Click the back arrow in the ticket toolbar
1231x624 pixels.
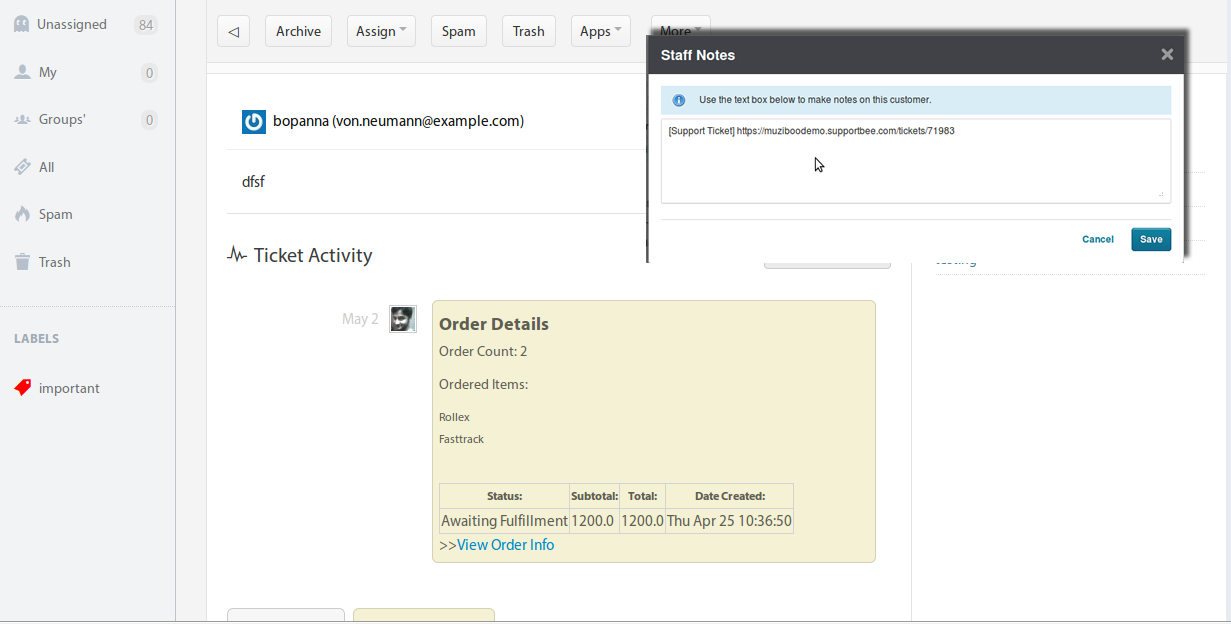pyautogui.click(x=233, y=30)
